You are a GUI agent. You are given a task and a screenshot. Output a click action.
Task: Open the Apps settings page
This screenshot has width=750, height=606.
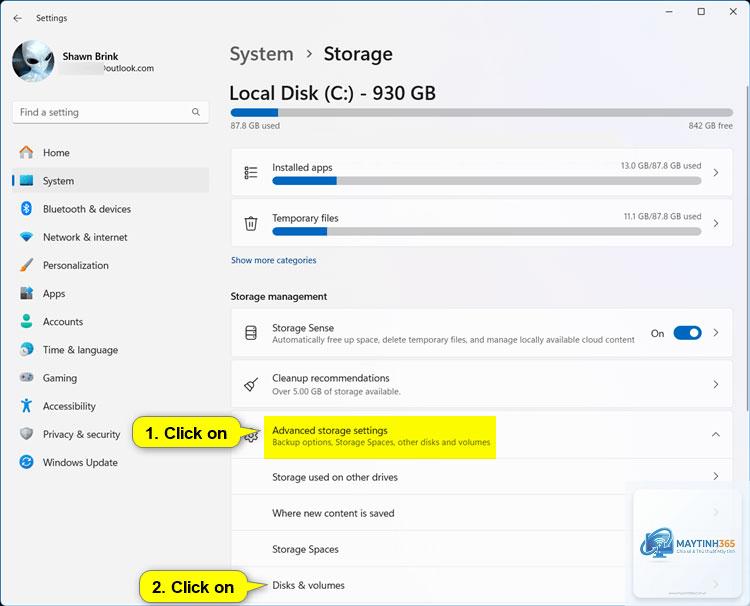coord(110,294)
